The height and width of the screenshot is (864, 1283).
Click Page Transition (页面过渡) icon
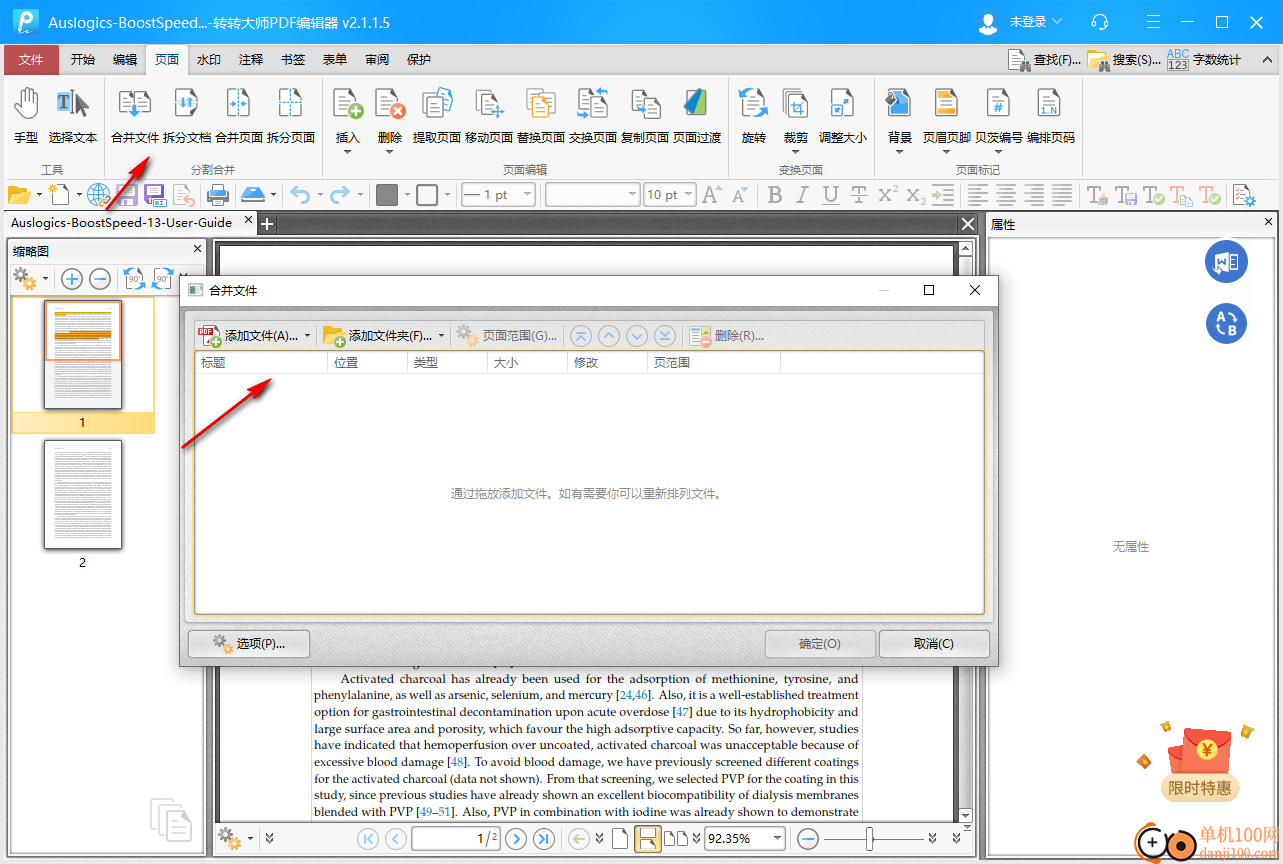coord(697,115)
